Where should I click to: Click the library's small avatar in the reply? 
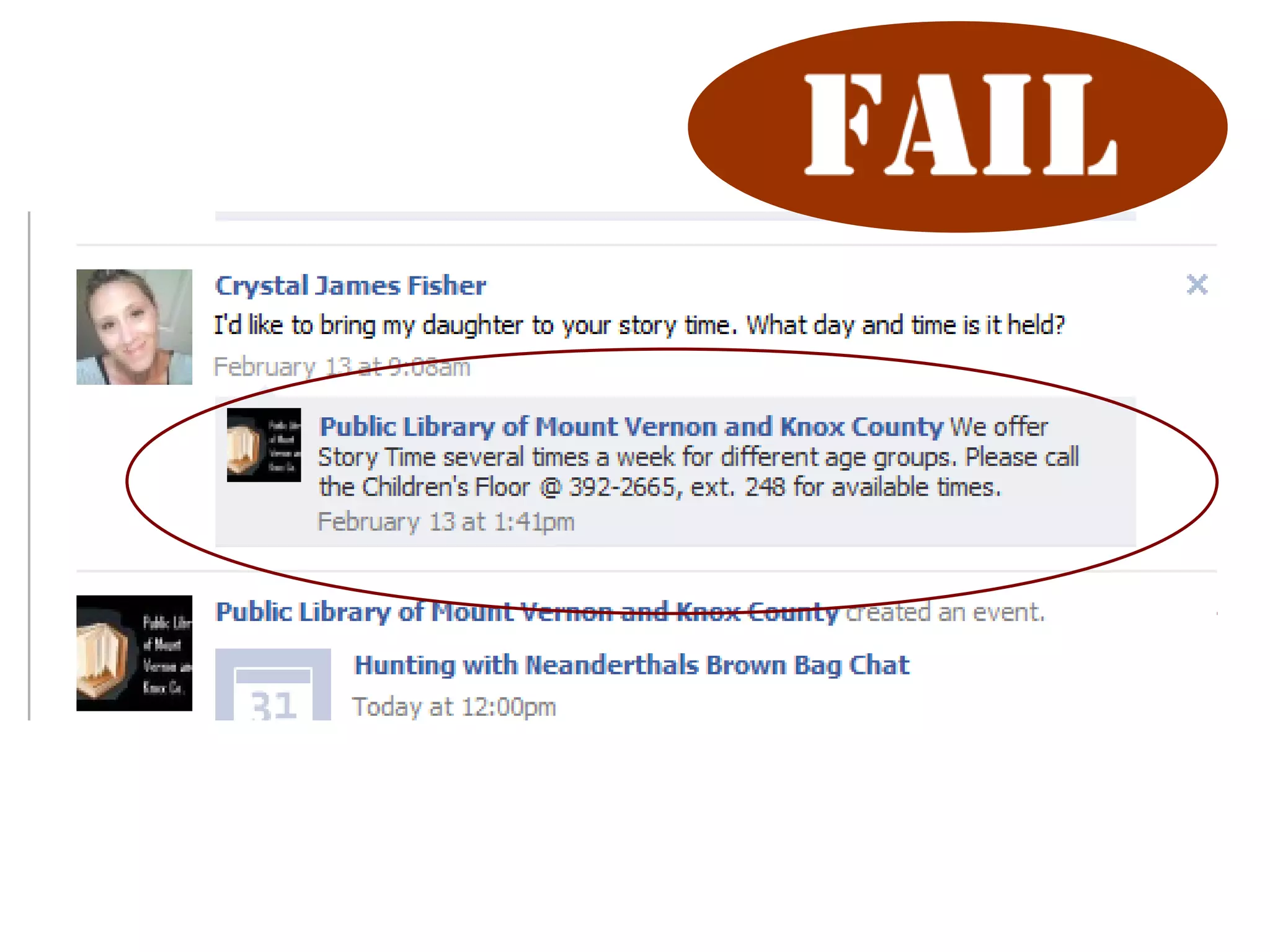tap(264, 444)
